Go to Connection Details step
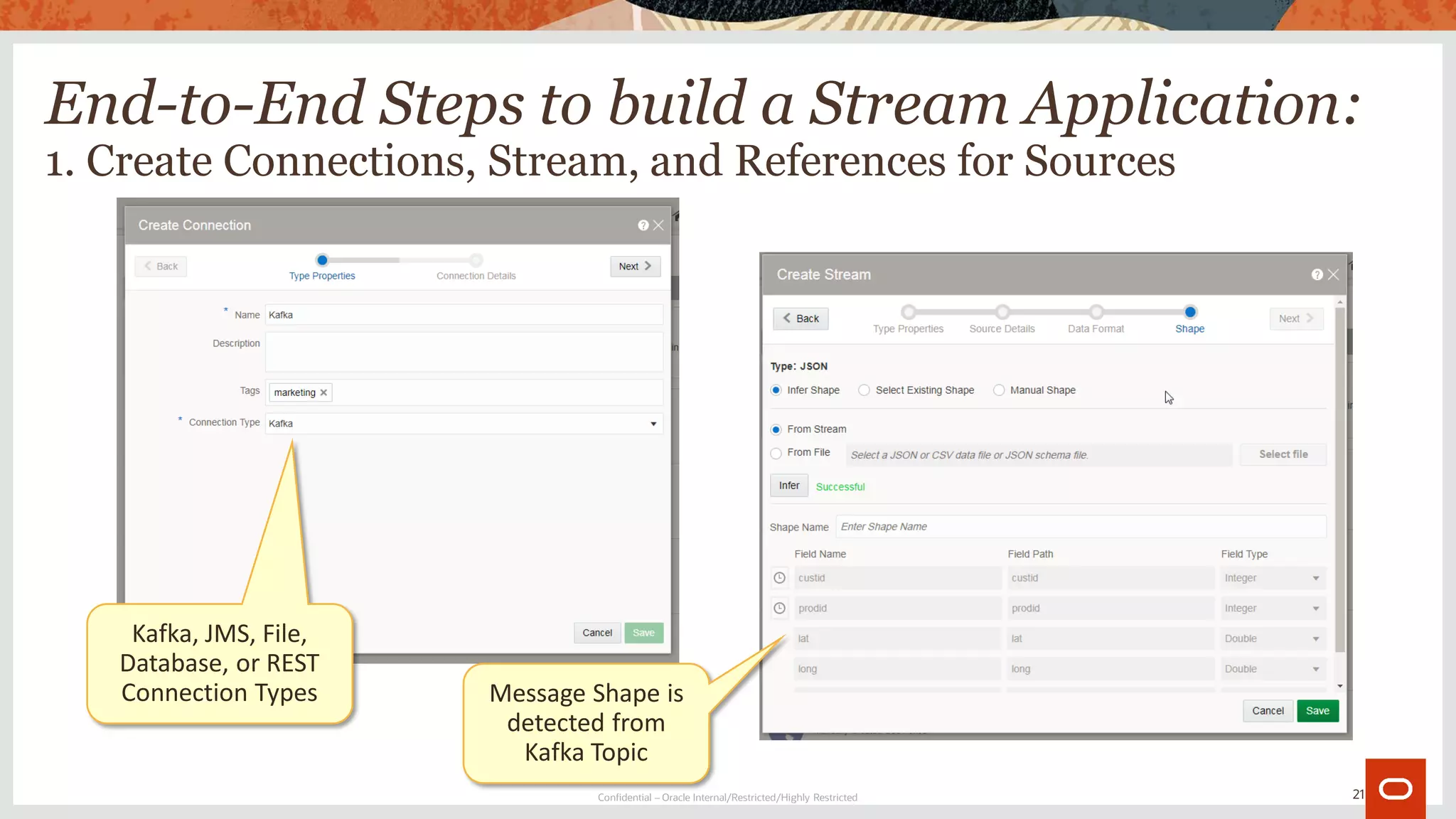 [x=476, y=268]
